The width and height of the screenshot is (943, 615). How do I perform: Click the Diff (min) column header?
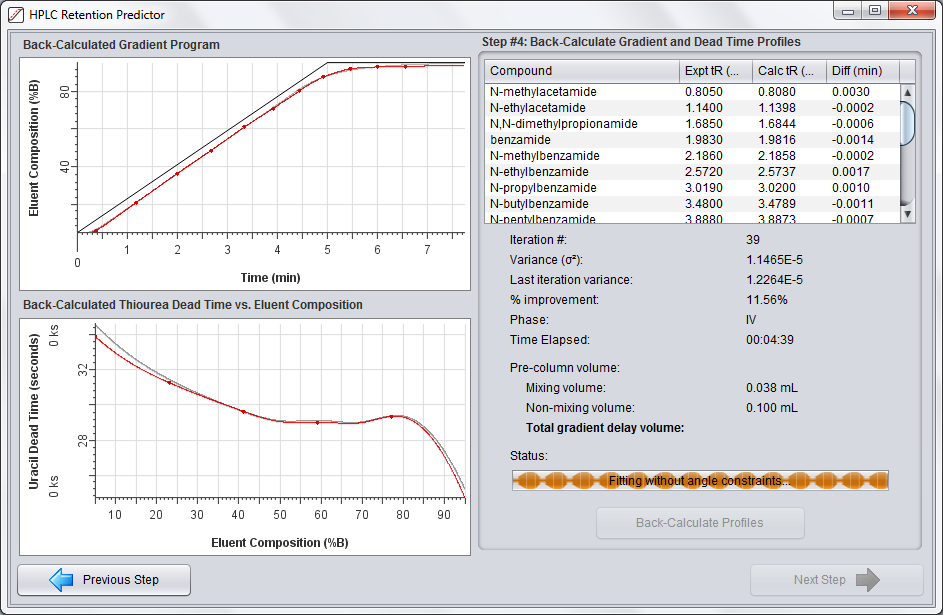(x=862, y=71)
